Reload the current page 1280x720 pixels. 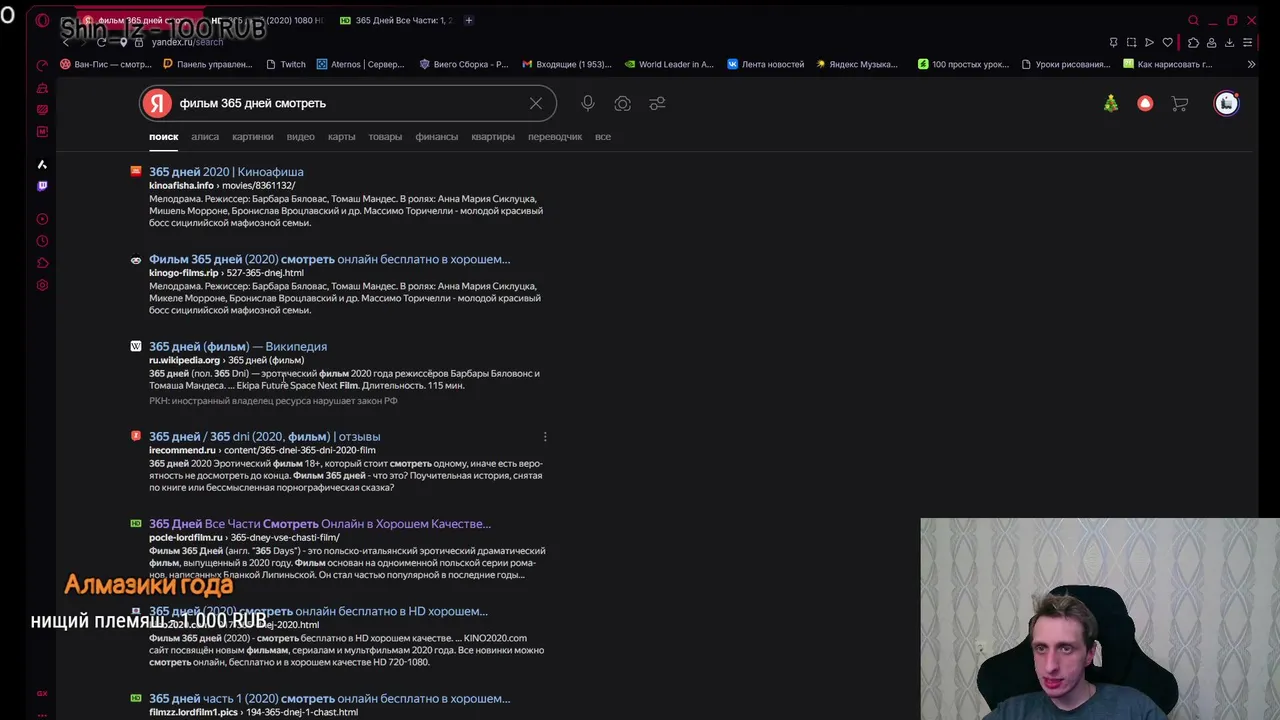pos(102,42)
